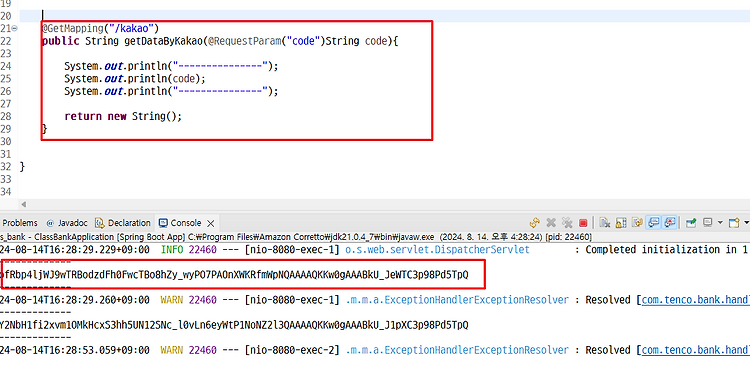Screen dimensions: 750x376
Task: Terminate the running app with red square
Action: 583,223
